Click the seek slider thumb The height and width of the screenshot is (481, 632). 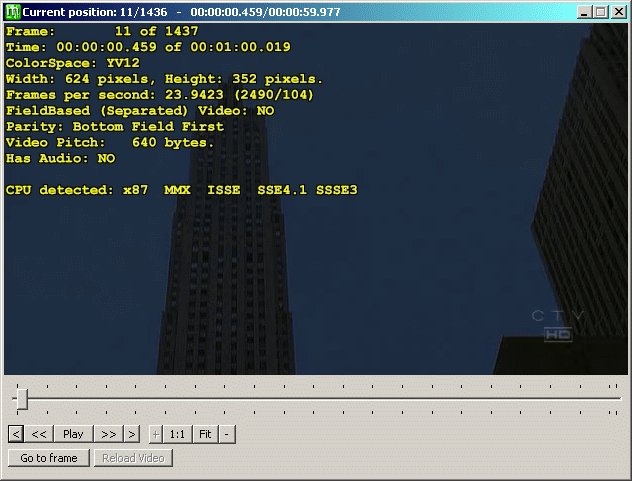pos(22,399)
